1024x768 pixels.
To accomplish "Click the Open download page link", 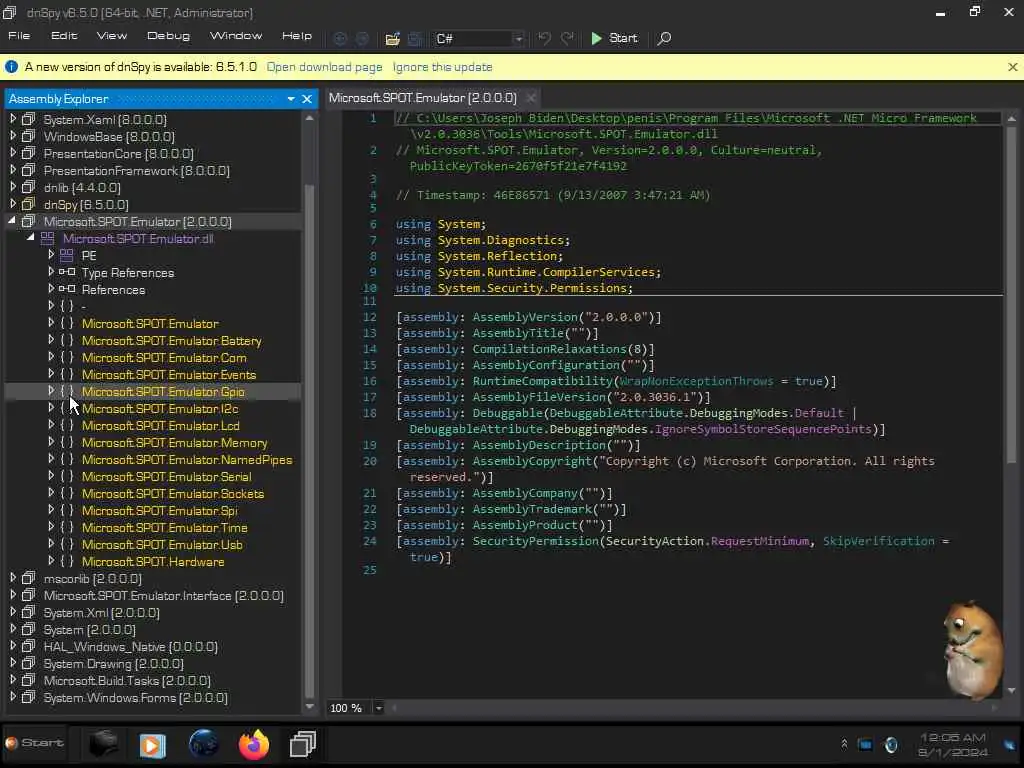I will [x=325, y=67].
